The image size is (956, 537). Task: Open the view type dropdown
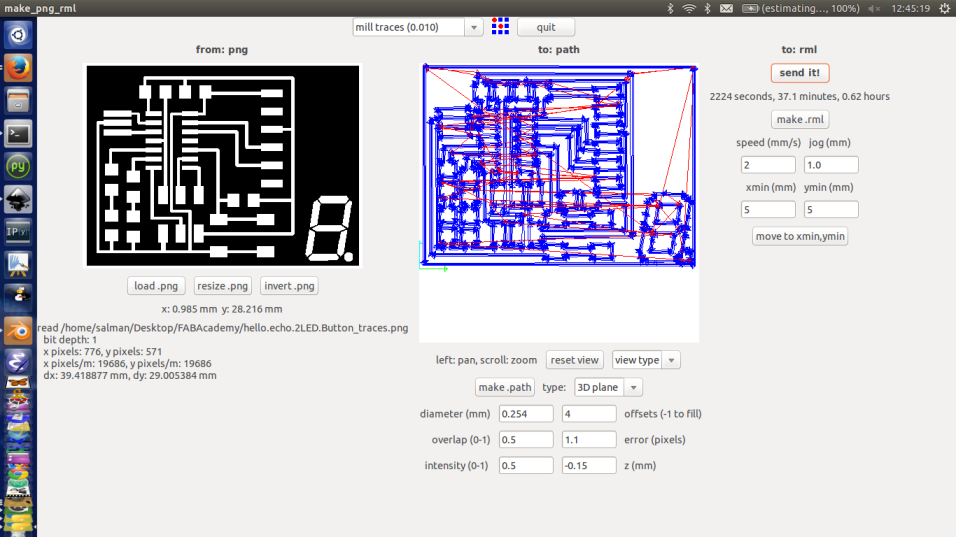point(646,360)
